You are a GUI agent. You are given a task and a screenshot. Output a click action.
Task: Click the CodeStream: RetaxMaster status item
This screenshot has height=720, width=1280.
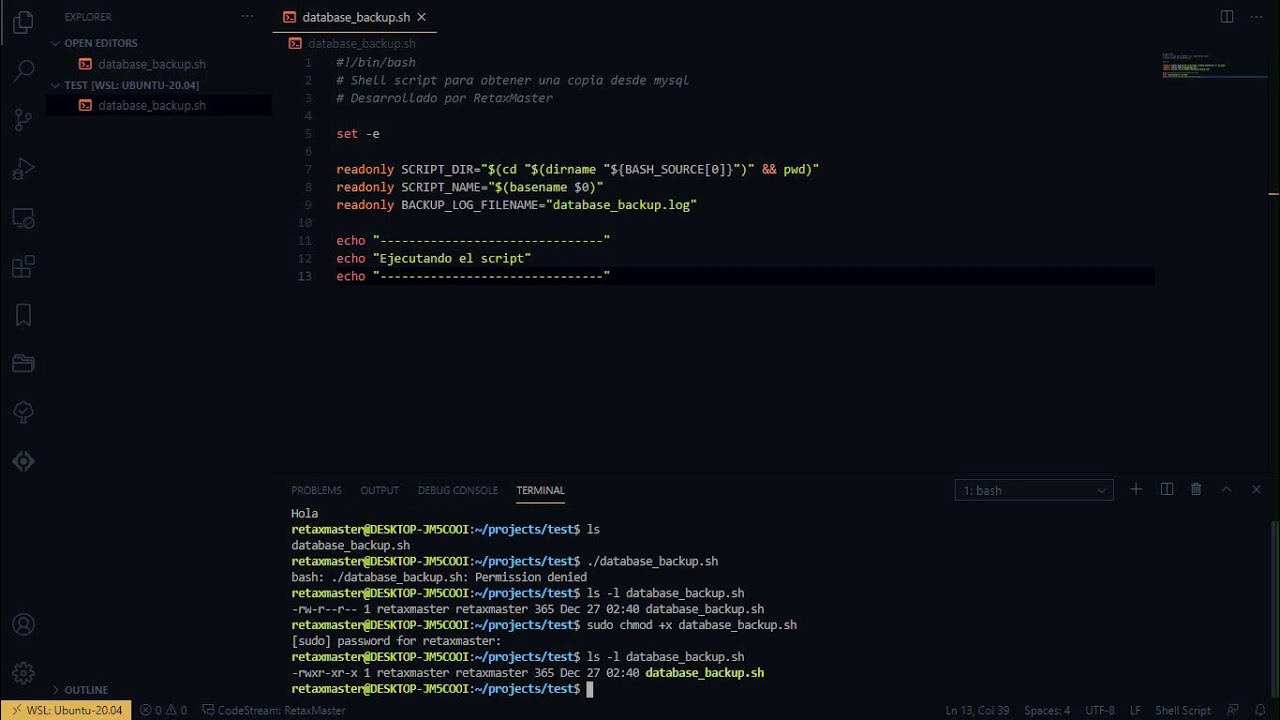coord(274,710)
